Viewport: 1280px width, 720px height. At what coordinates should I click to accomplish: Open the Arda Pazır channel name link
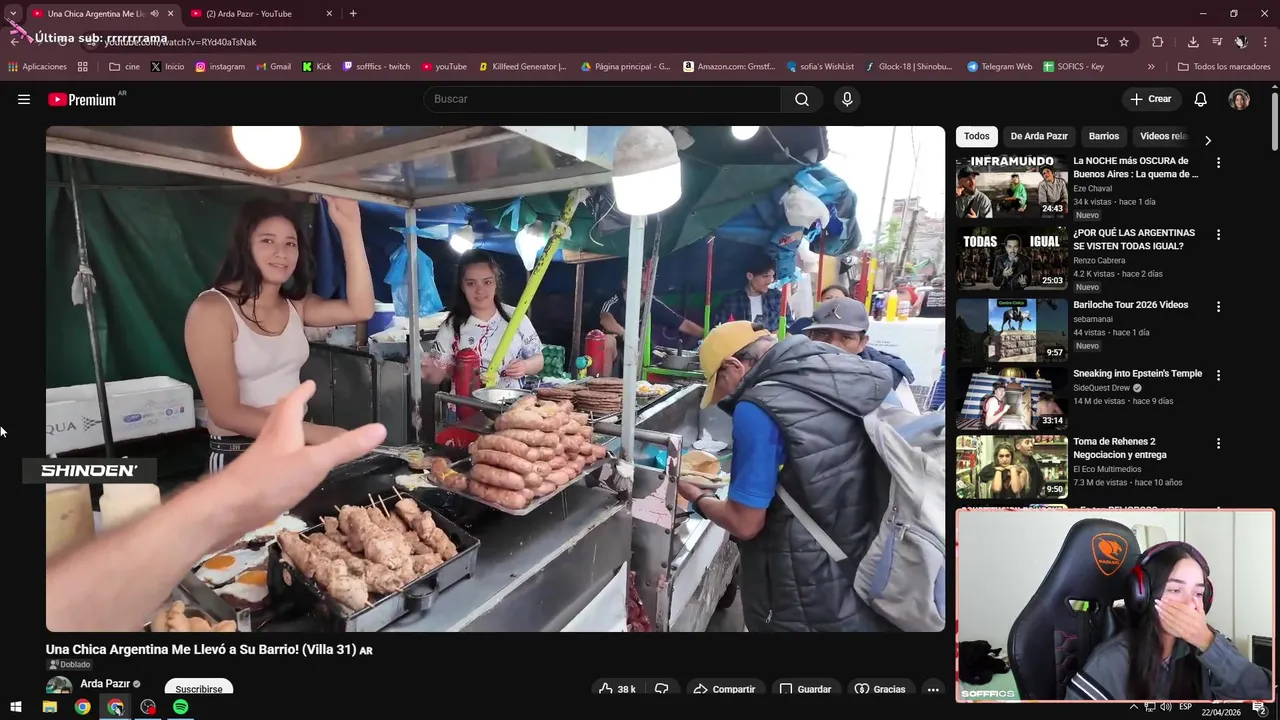(104, 684)
